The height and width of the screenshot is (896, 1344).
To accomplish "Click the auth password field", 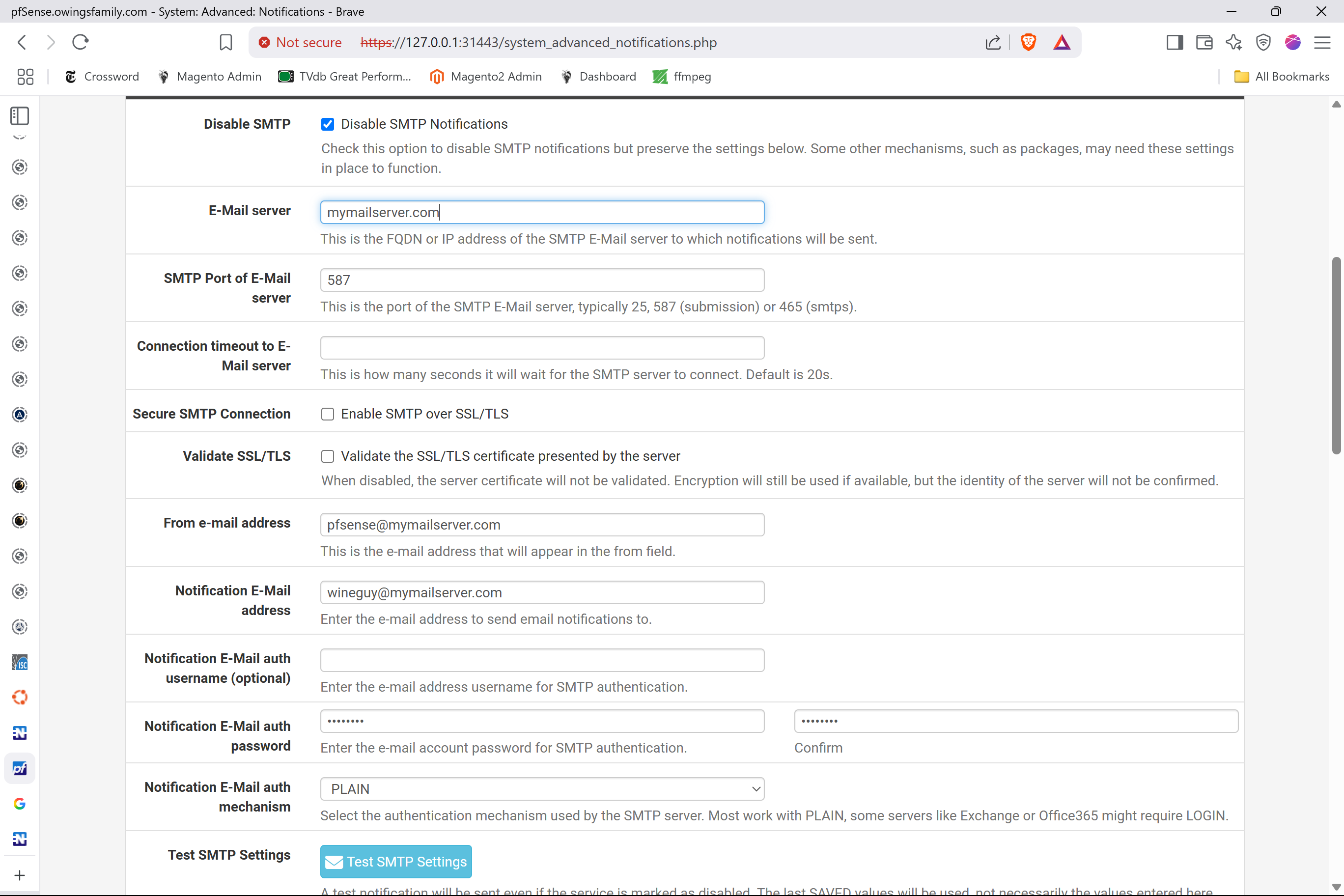I will 542,721.
